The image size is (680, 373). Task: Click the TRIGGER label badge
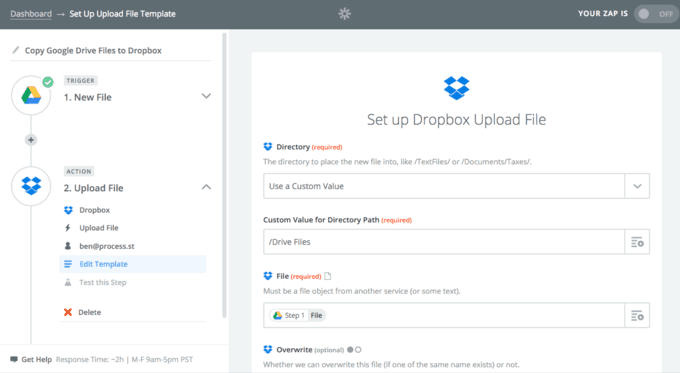81,80
